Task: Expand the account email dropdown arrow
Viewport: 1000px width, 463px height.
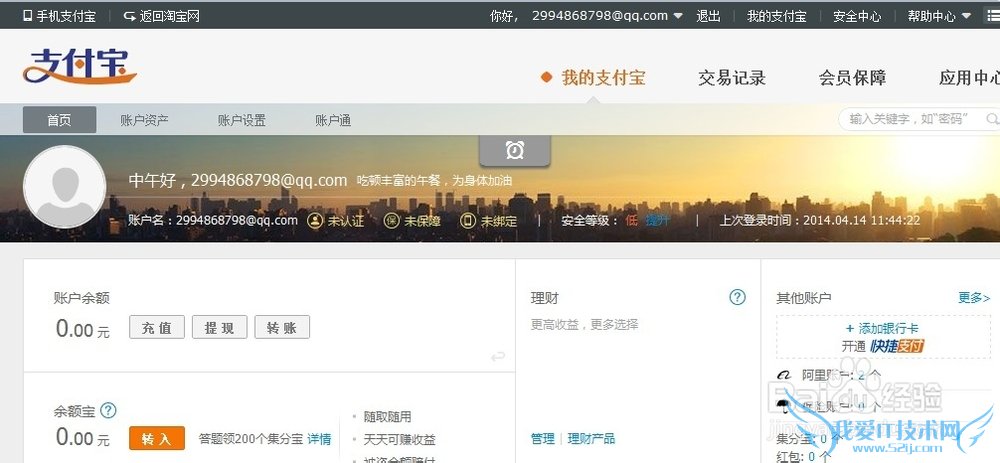Action: (x=678, y=16)
